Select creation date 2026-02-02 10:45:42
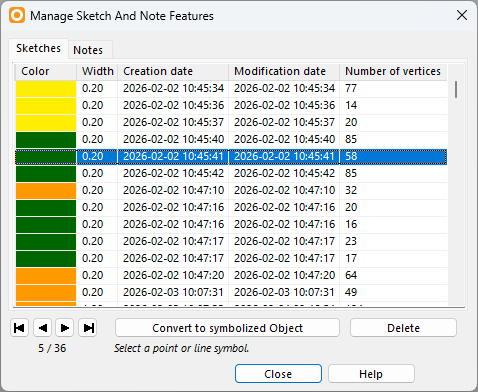The height and width of the screenshot is (392, 478). [x=173, y=173]
